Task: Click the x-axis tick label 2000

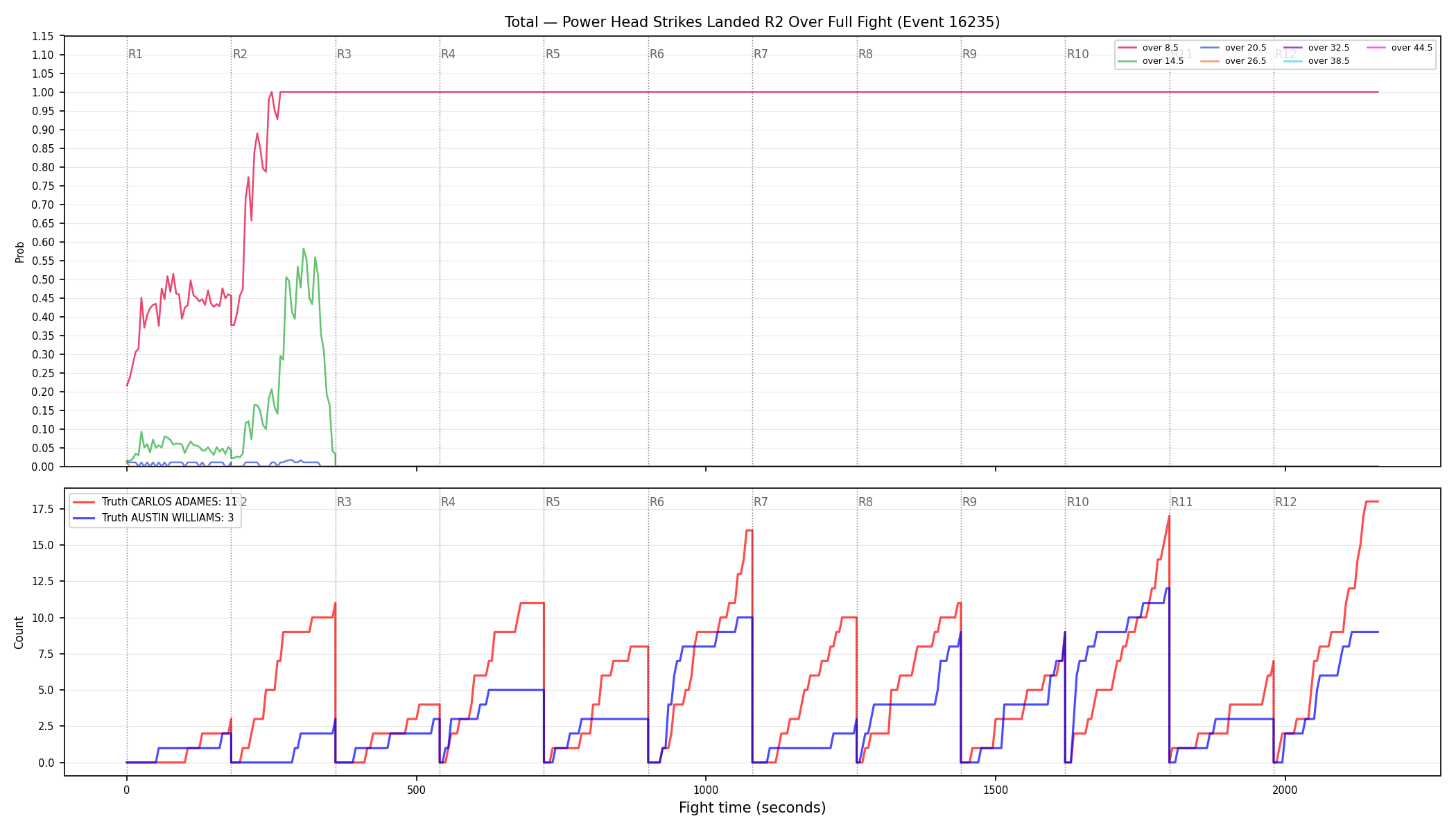Action: [1285, 789]
